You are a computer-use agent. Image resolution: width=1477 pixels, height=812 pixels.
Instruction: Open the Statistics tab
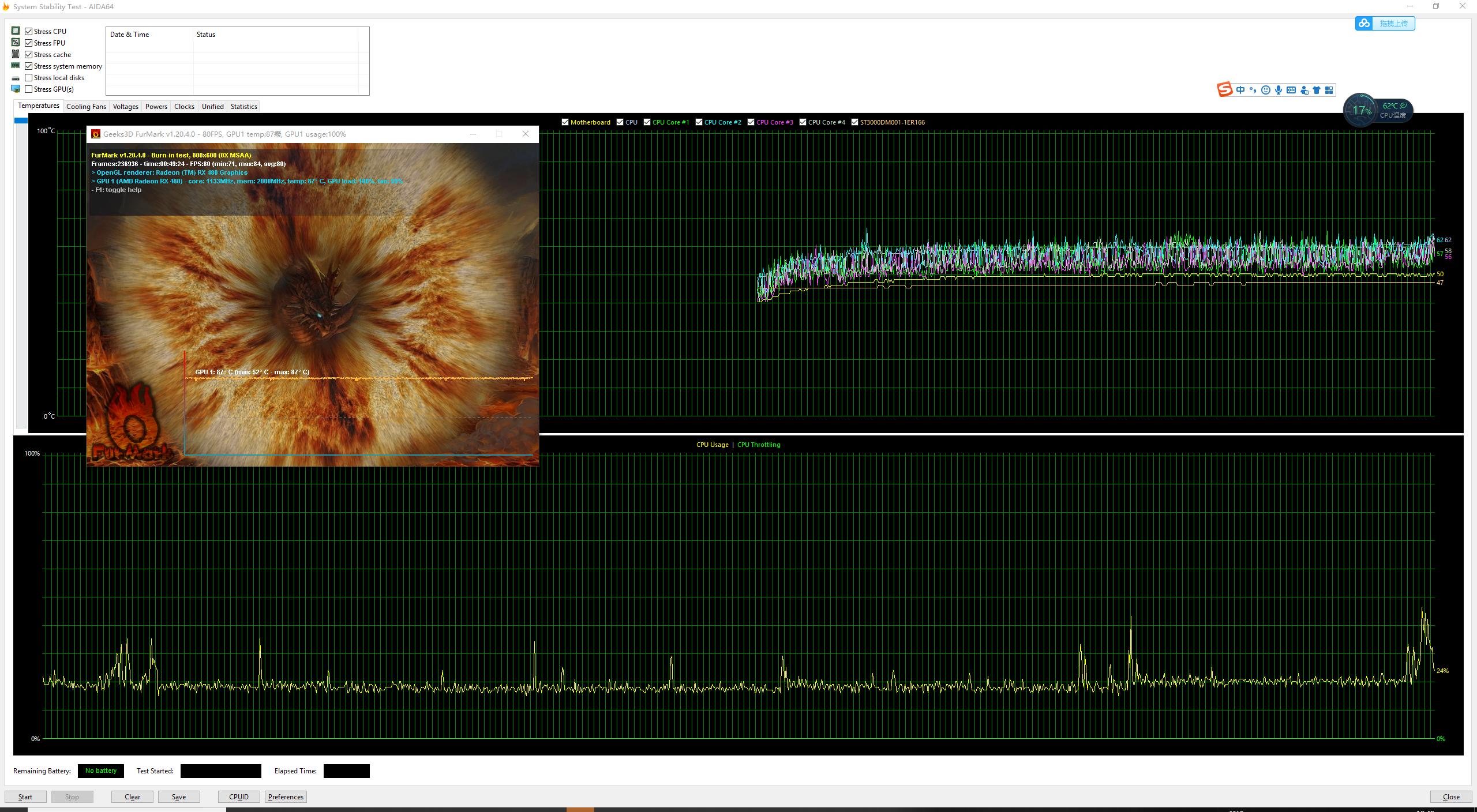(x=243, y=107)
